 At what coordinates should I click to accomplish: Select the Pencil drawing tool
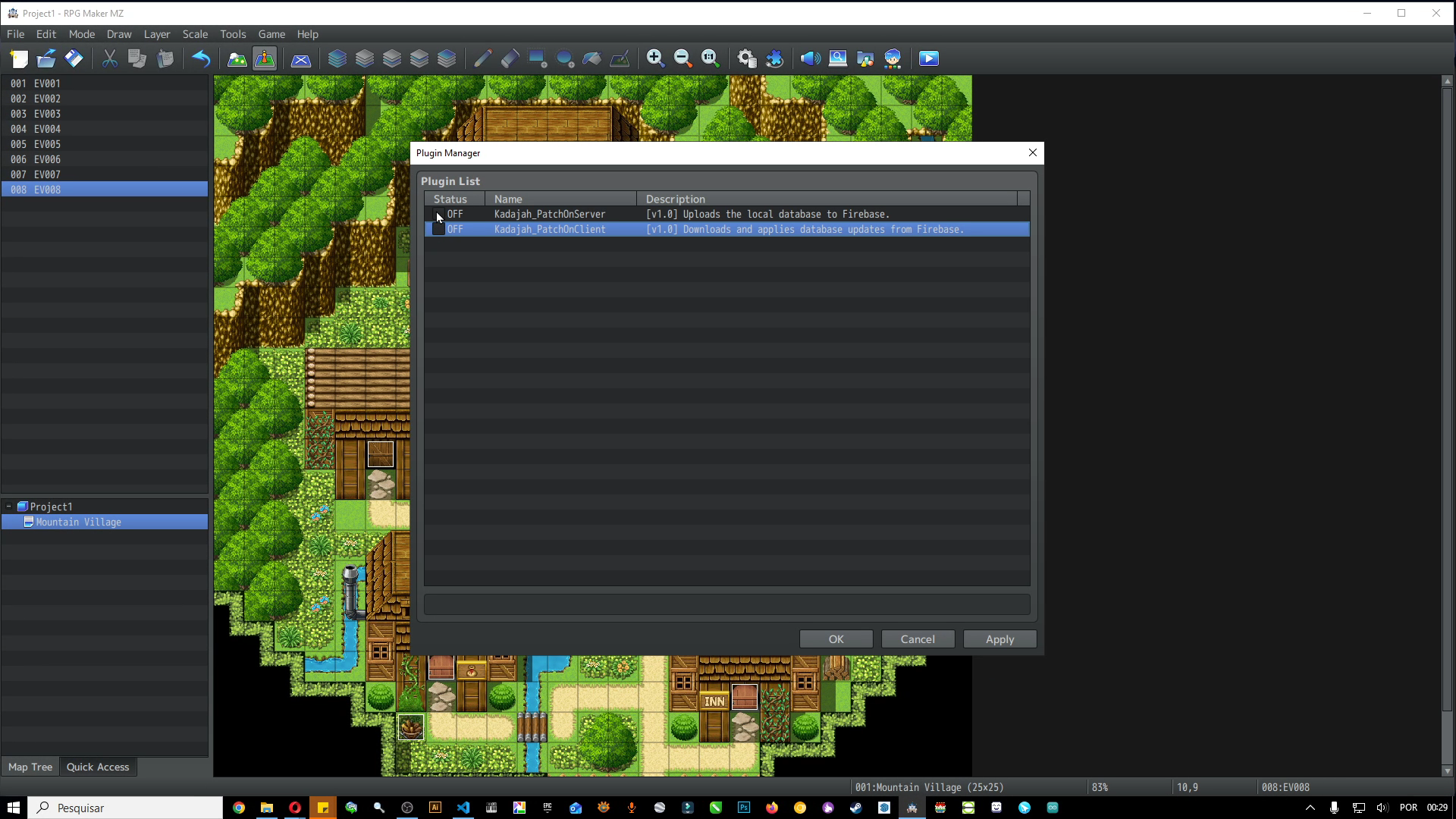click(x=483, y=58)
